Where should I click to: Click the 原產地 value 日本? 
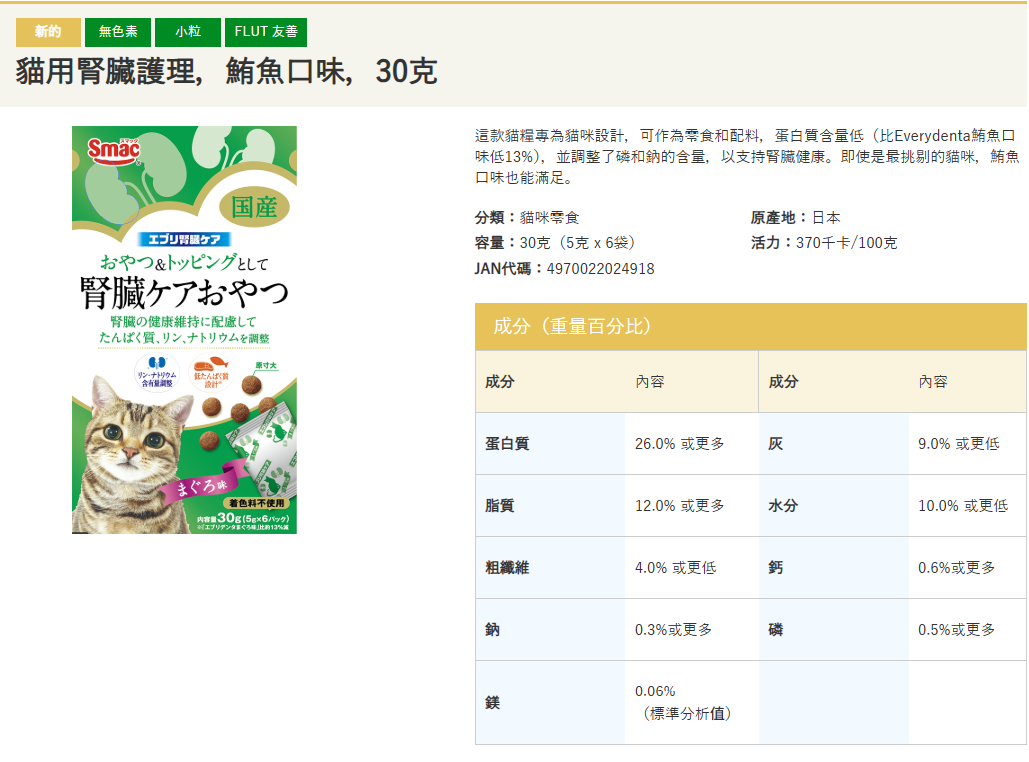[x=825, y=217]
